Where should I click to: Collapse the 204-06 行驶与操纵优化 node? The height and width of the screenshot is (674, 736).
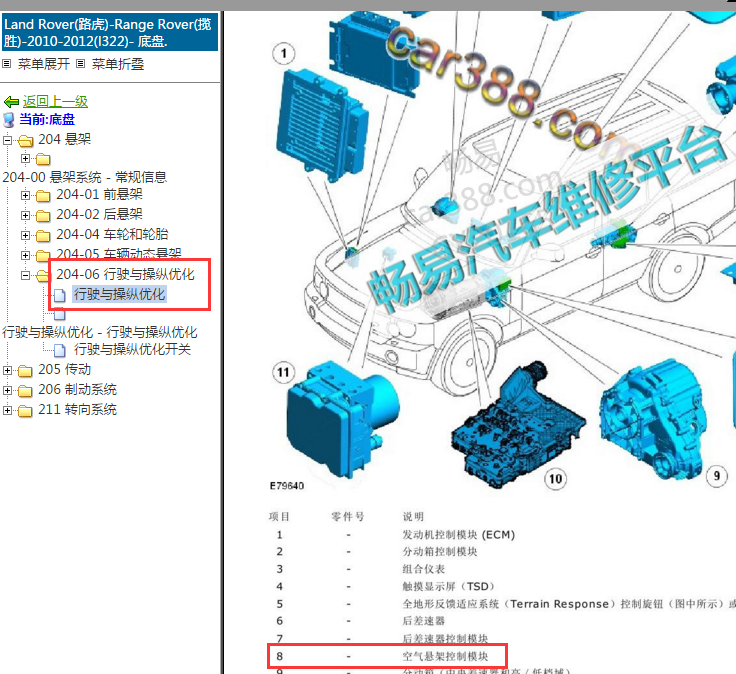(25, 275)
